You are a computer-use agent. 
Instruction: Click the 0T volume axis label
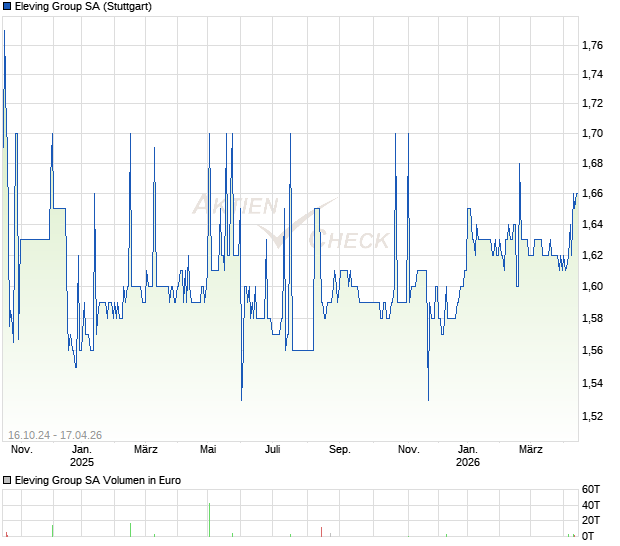[588, 536]
